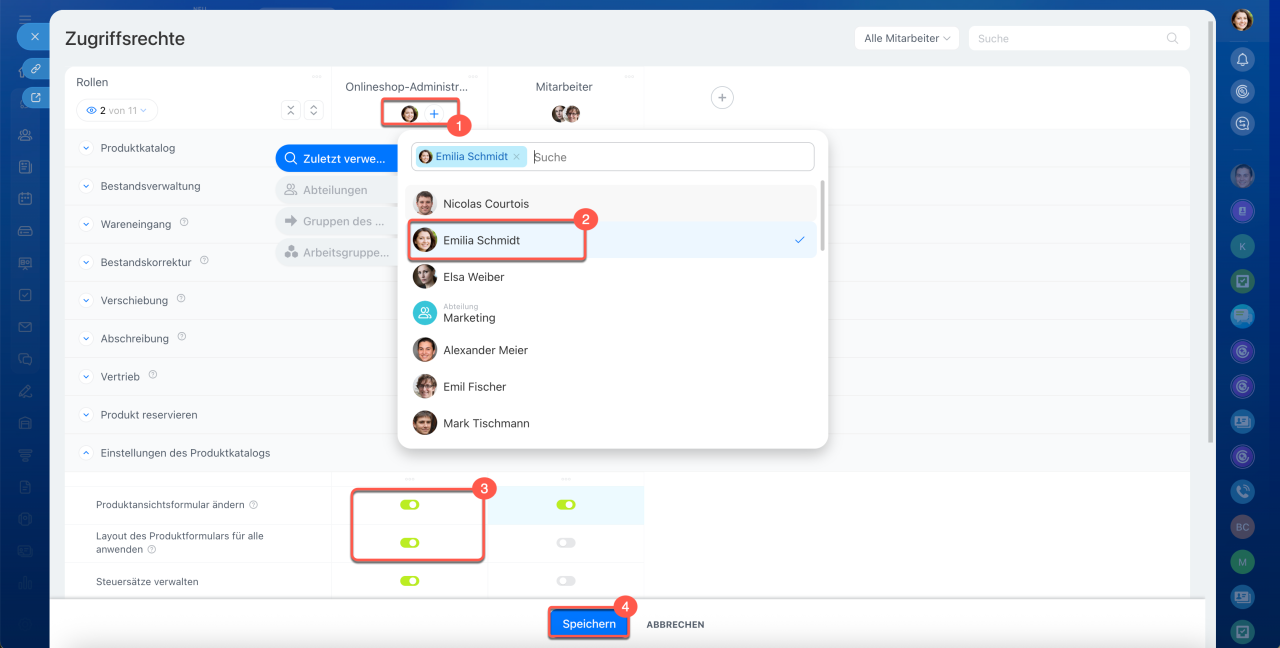Open the help hint next to Verschiebung
The image size is (1280, 648).
click(x=181, y=298)
